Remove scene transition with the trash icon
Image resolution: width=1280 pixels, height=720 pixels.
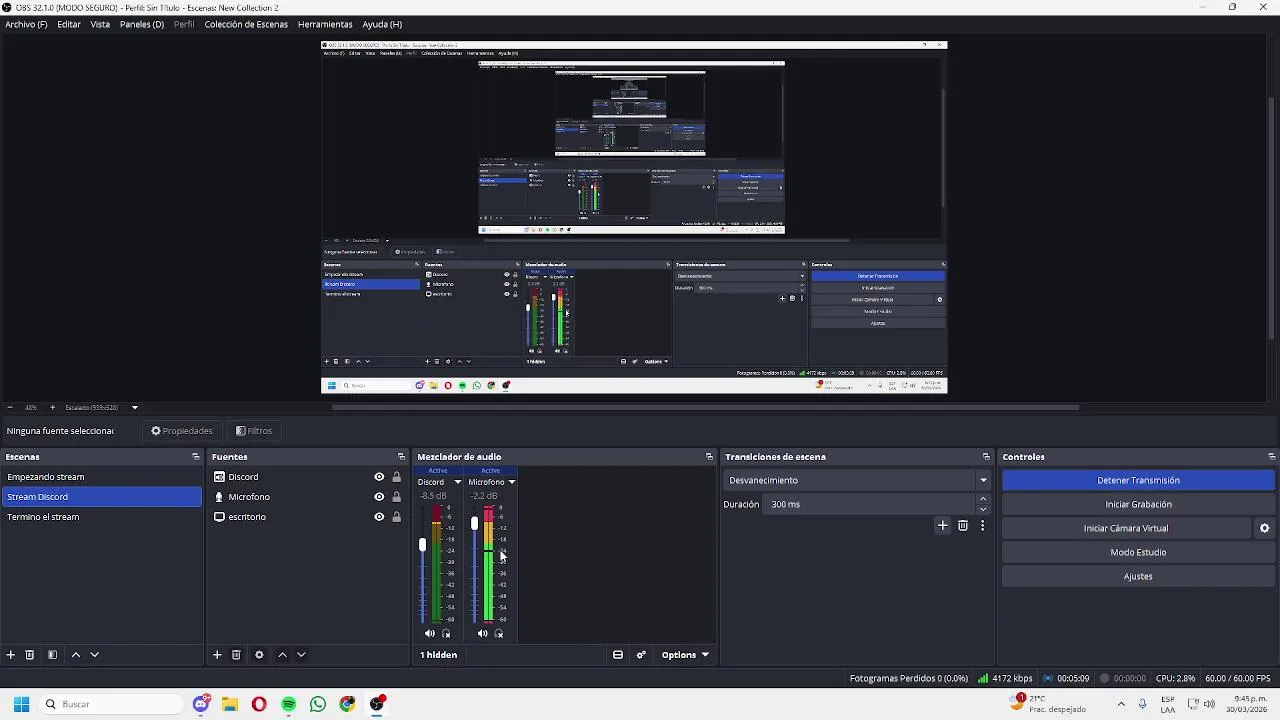(x=963, y=525)
